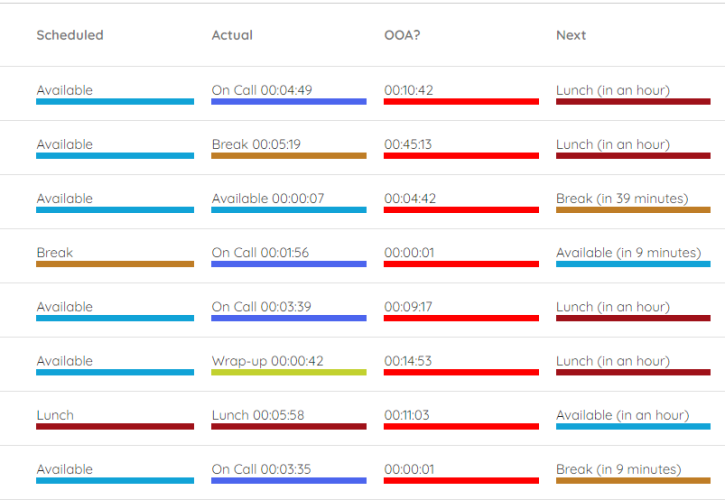Select the On Call 00:04:49 status

[262, 91]
